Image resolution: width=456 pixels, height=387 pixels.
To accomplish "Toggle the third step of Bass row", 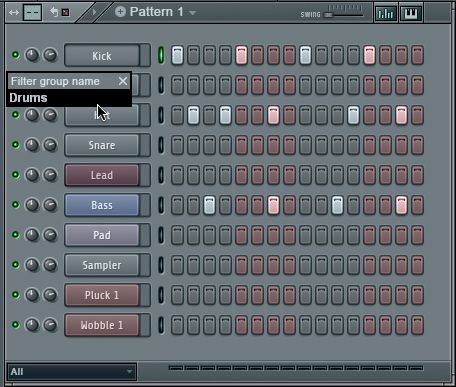I will 209,205.
